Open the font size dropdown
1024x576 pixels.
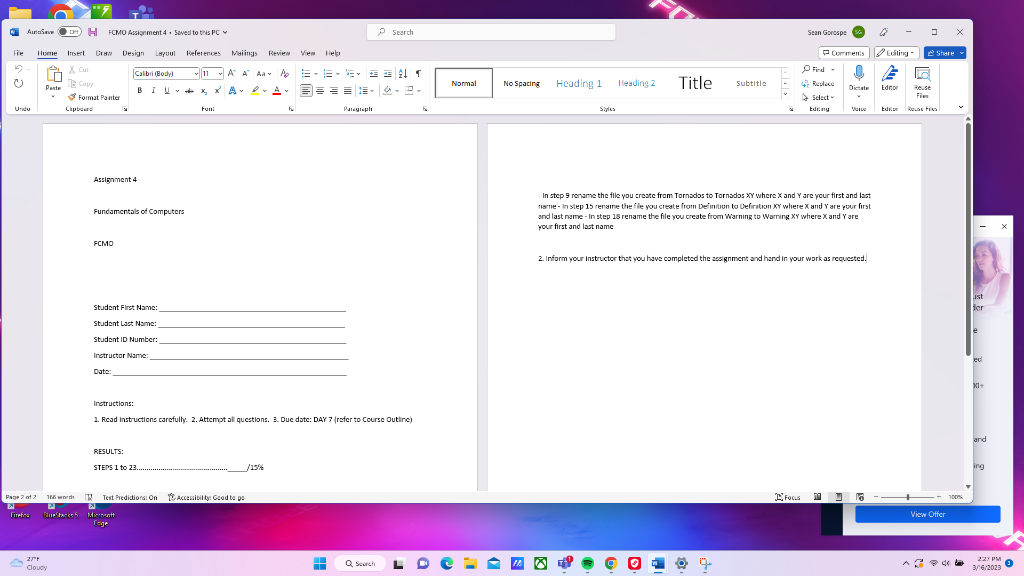coord(220,72)
